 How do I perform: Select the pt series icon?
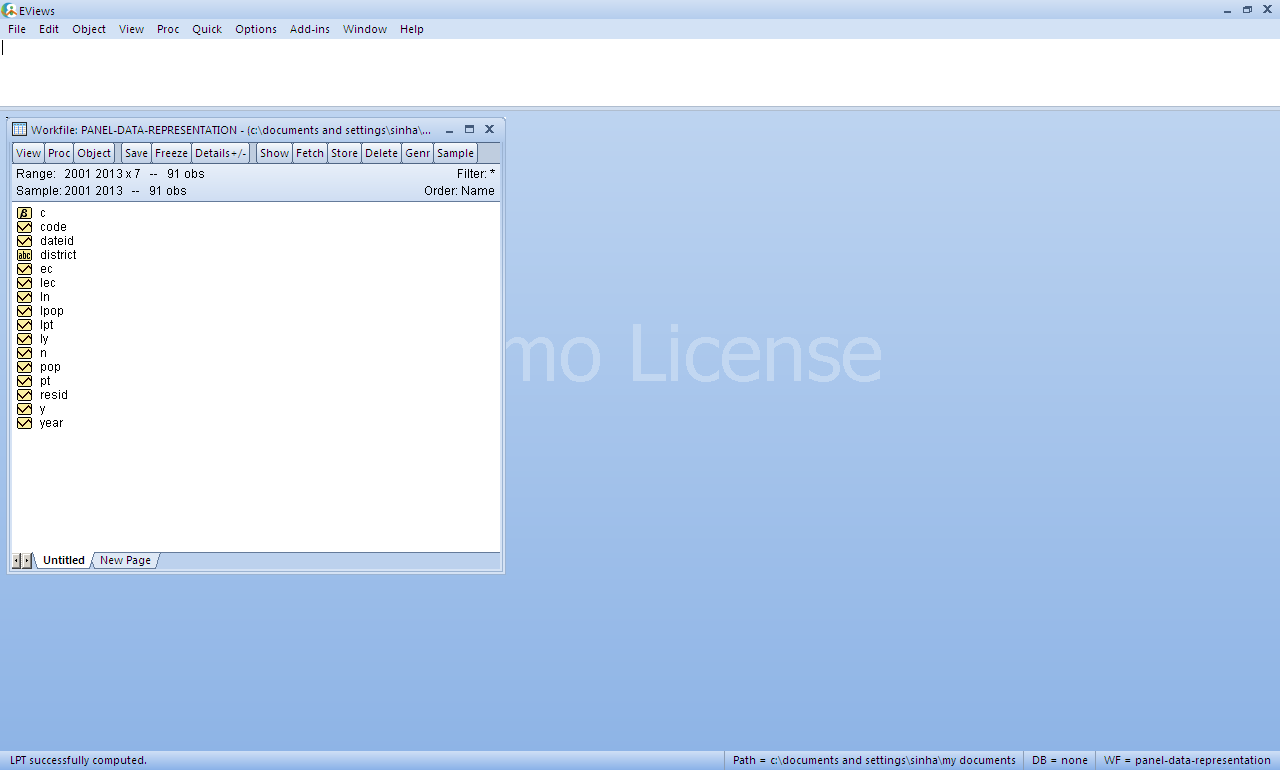click(25, 381)
